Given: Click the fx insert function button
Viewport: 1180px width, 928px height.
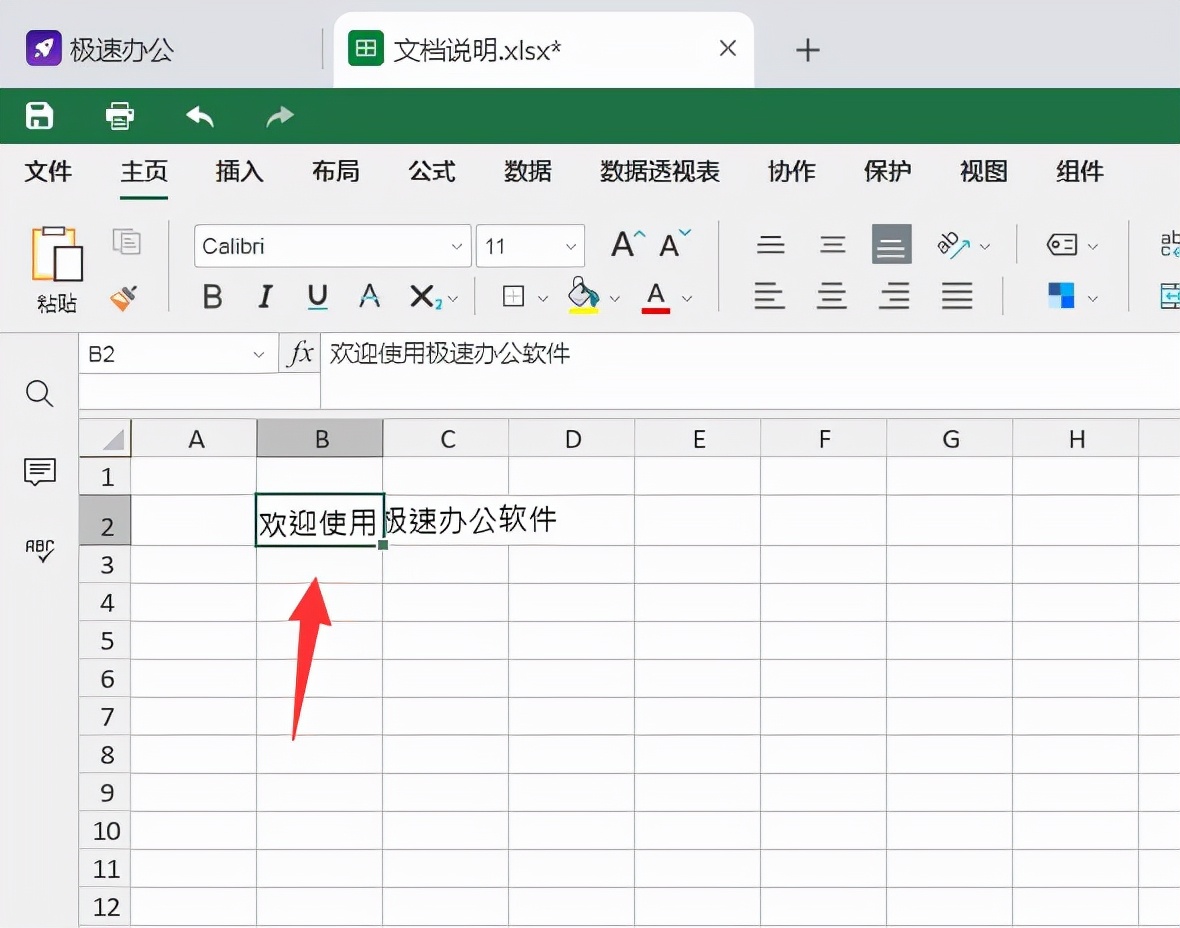Looking at the screenshot, I should 300,353.
